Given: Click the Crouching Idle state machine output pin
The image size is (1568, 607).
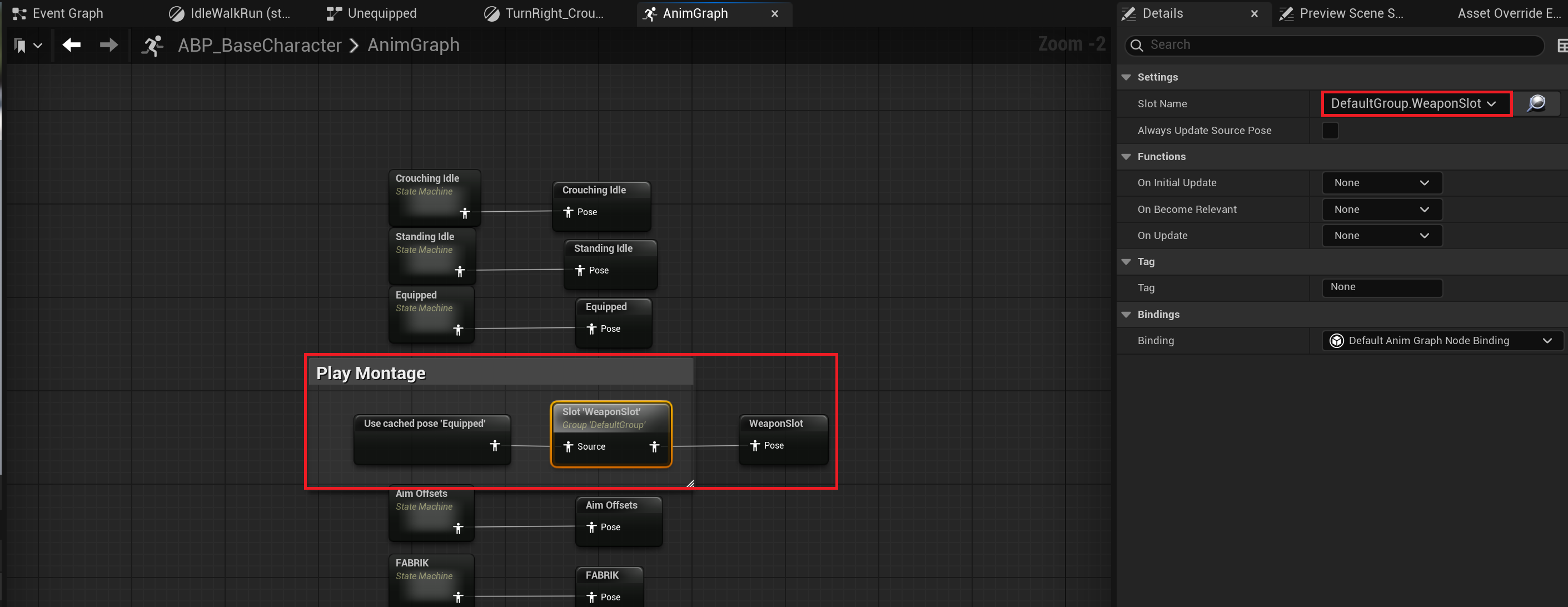Looking at the screenshot, I should pos(465,213).
